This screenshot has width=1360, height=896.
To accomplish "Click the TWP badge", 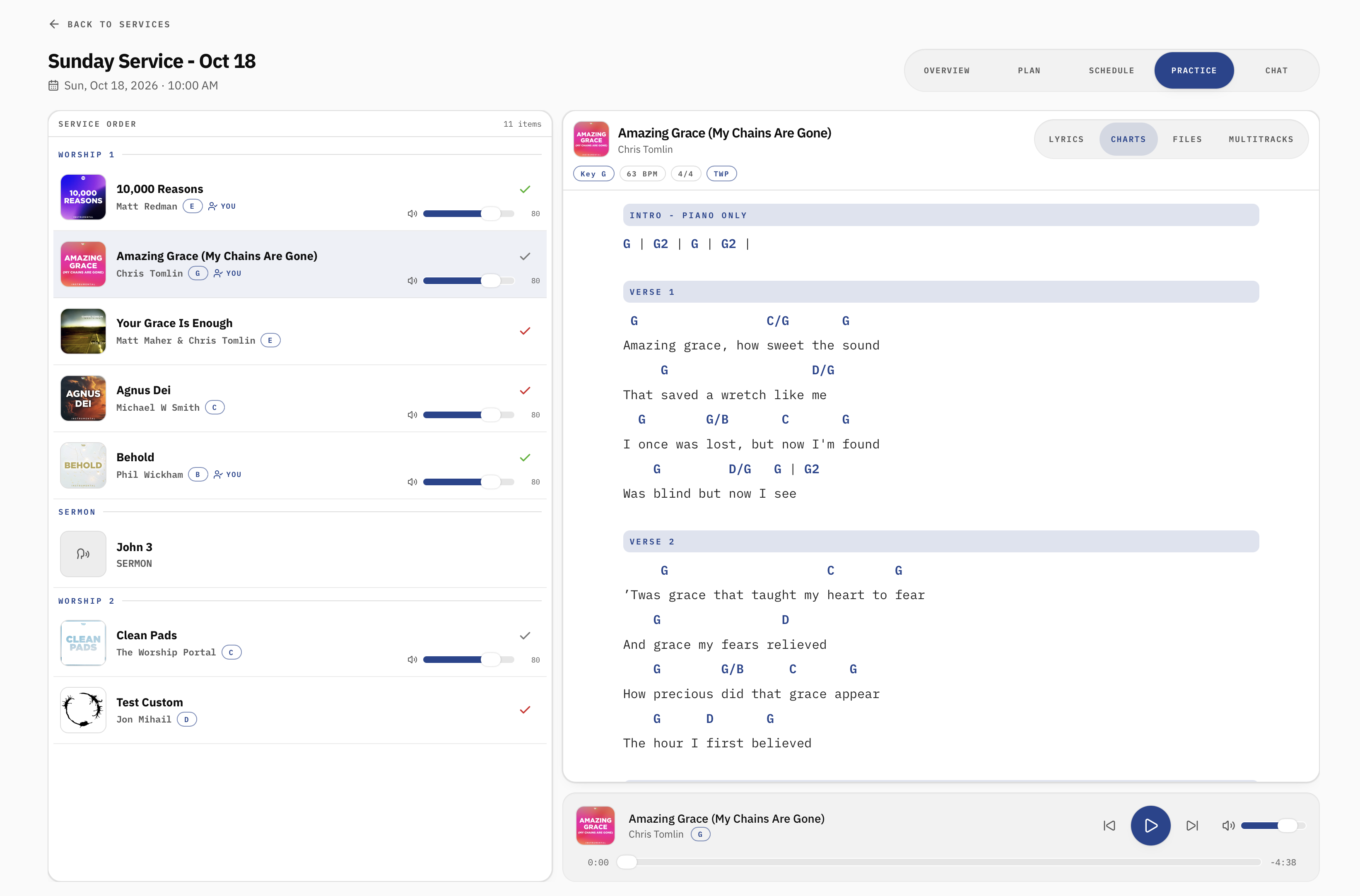I will tap(721, 174).
